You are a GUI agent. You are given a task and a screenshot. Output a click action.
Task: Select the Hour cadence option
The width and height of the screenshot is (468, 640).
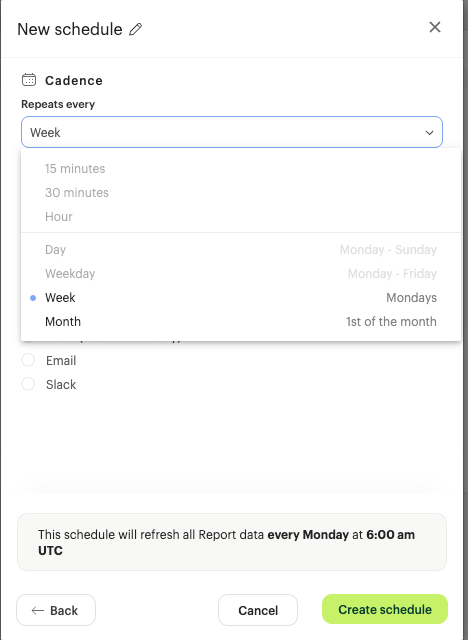click(x=241, y=217)
